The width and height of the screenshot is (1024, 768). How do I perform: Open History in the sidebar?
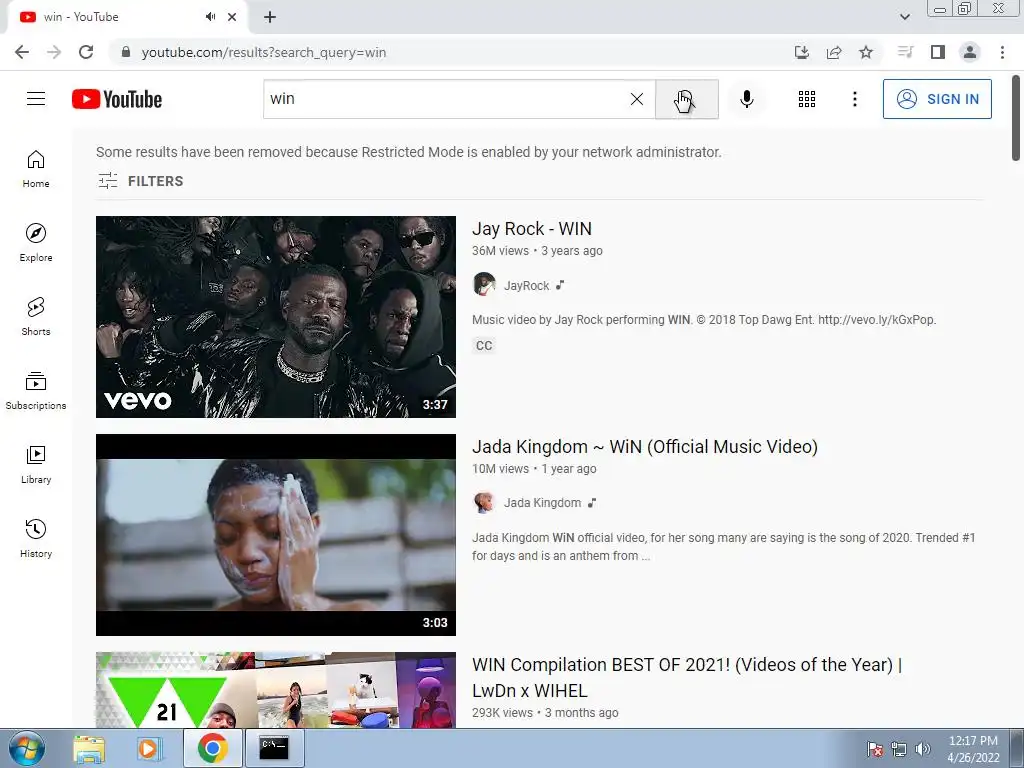click(x=36, y=538)
